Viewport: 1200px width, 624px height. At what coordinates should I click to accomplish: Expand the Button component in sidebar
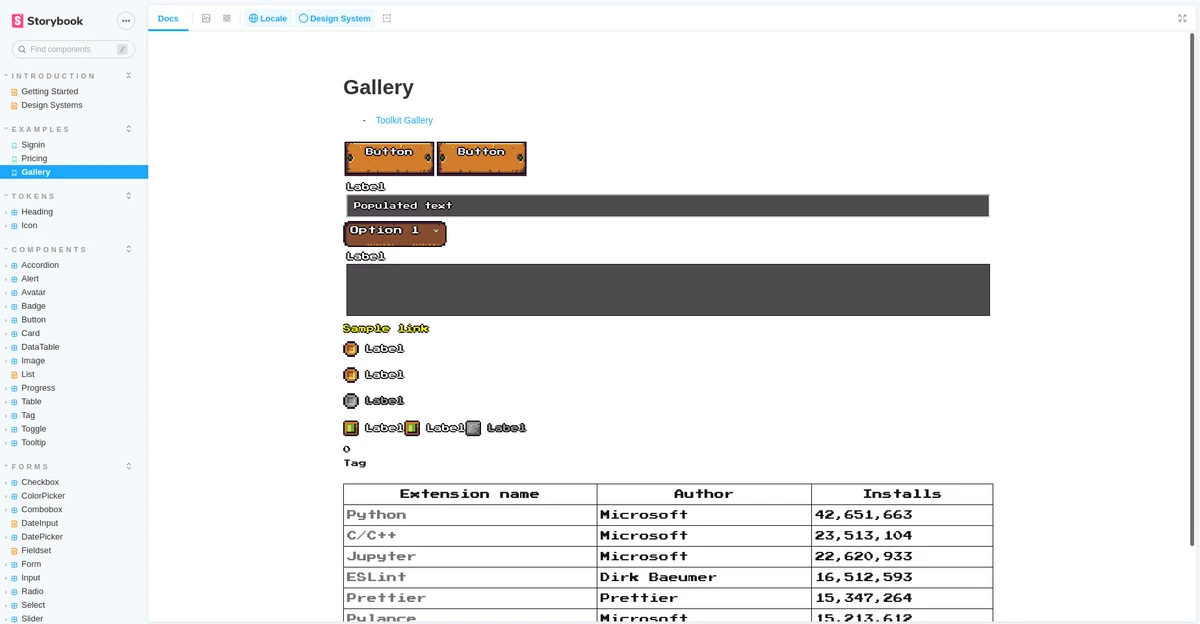(x=33, y=320)
